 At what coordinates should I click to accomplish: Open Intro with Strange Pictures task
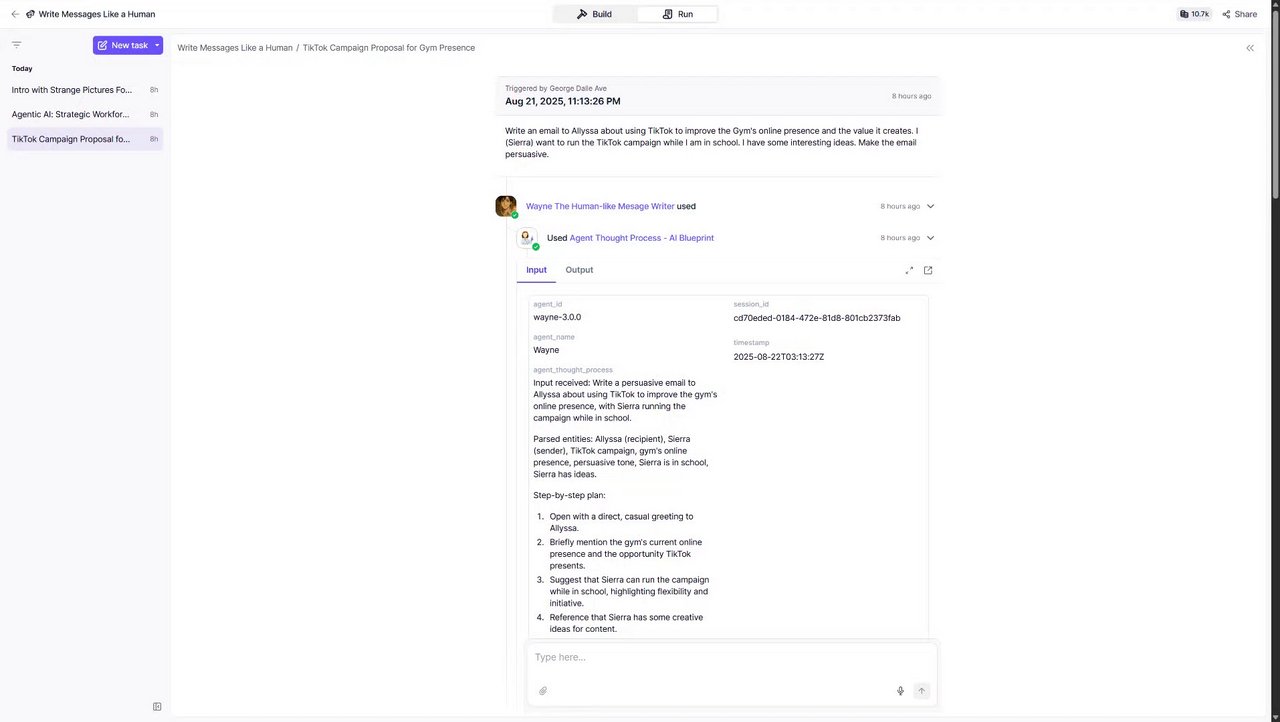(85, 90)
